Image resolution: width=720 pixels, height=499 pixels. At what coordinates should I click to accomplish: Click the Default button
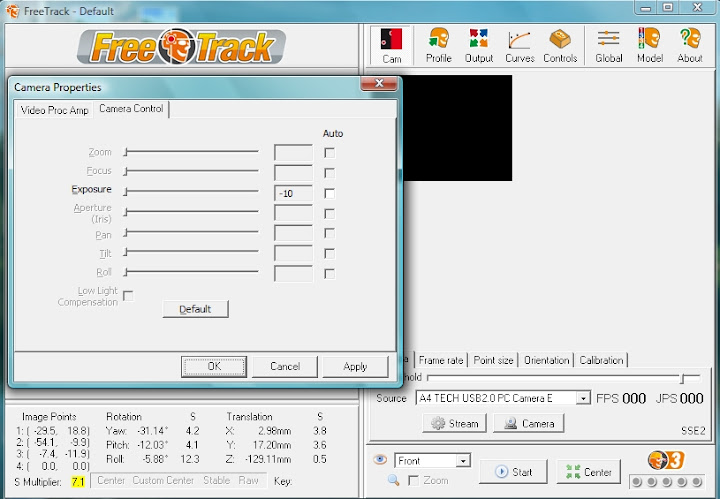[195, 309]
